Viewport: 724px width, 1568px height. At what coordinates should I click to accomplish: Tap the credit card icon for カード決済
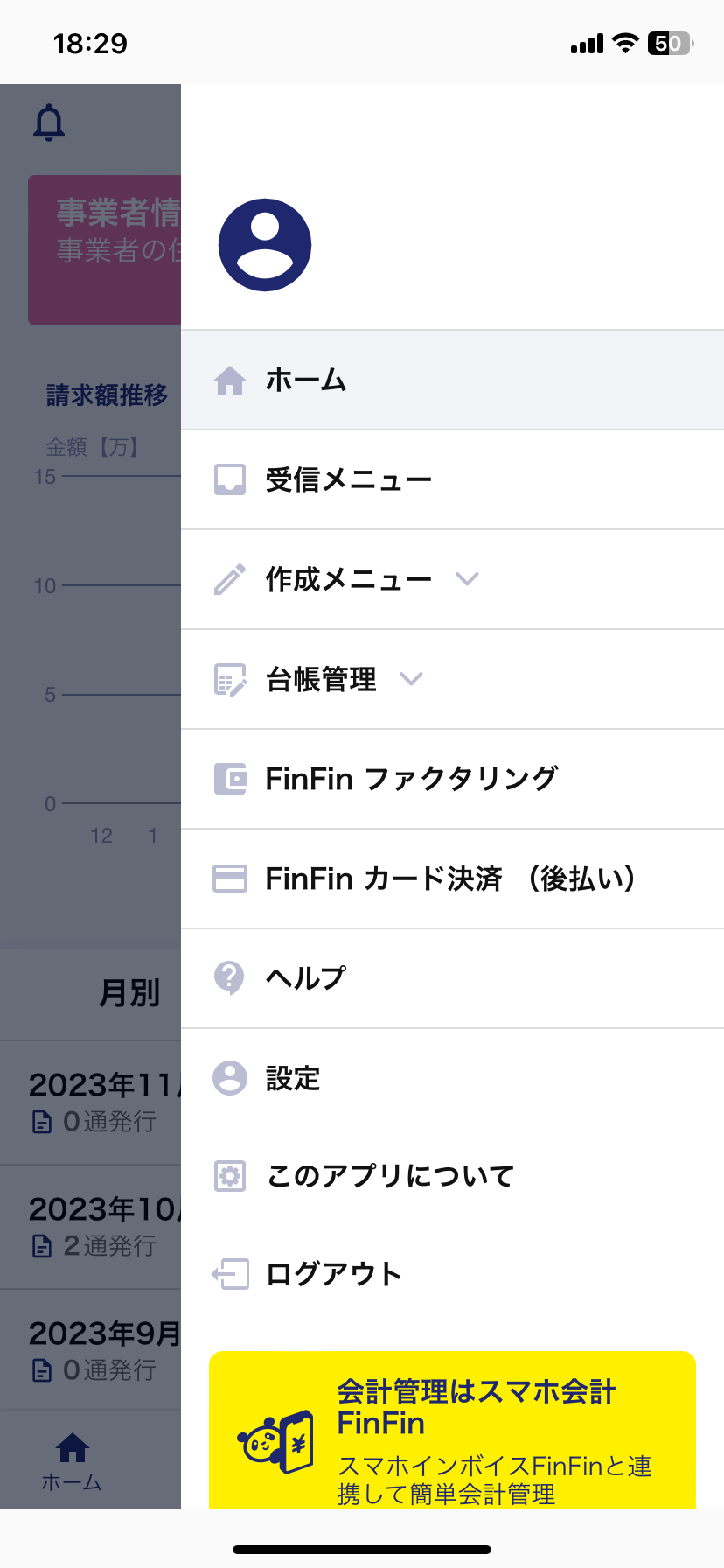230,878
